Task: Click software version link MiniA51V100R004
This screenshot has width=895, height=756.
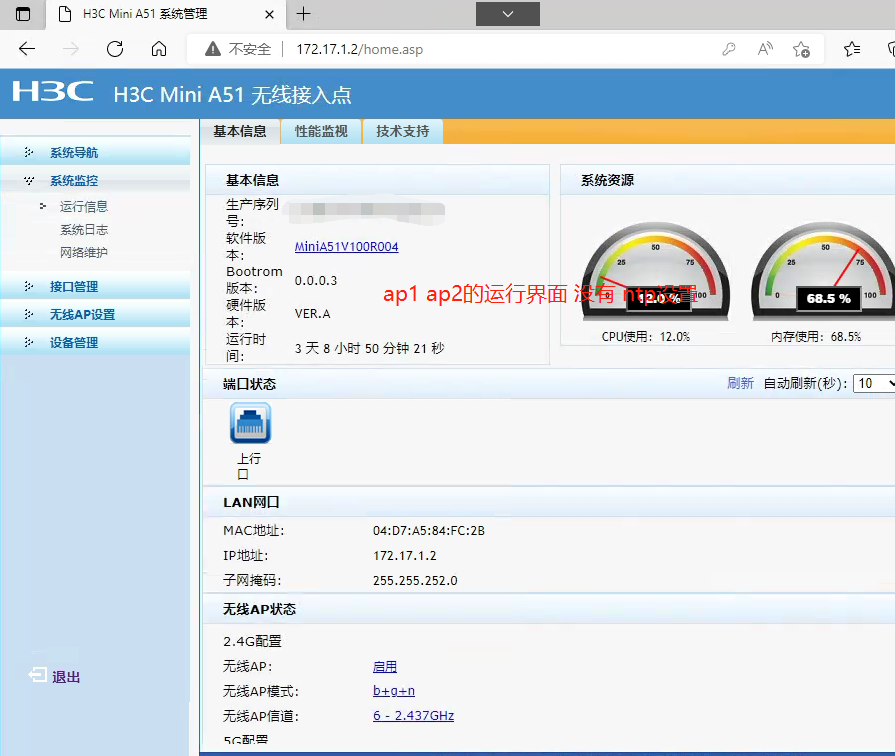Action: pyautogui.click(x=346, y=247)
